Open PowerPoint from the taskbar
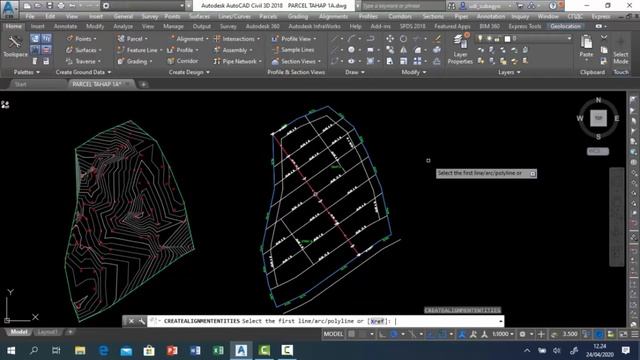 click(172, 350)
